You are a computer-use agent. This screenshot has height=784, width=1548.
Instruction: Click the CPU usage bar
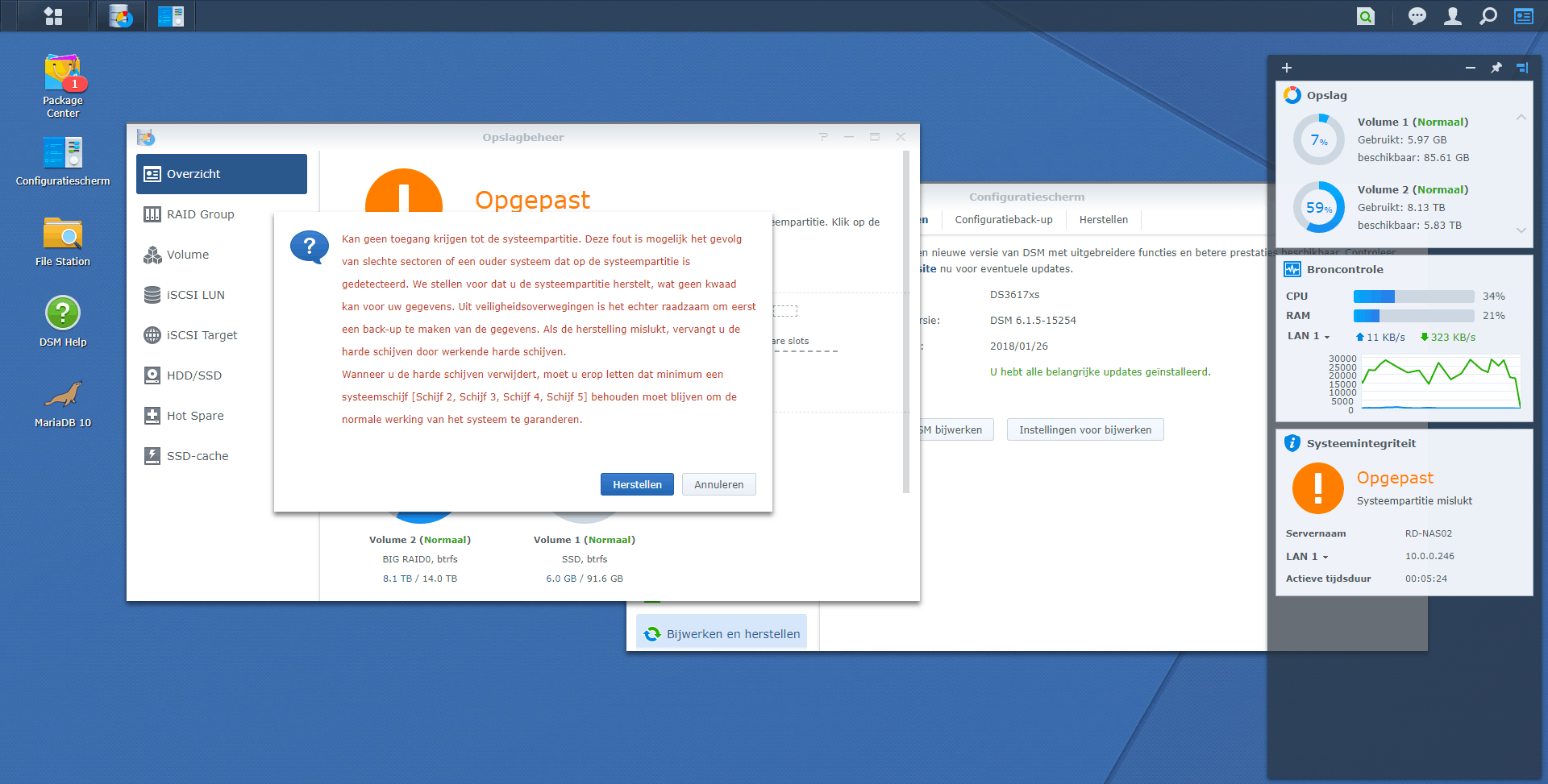pos(1414,297)
